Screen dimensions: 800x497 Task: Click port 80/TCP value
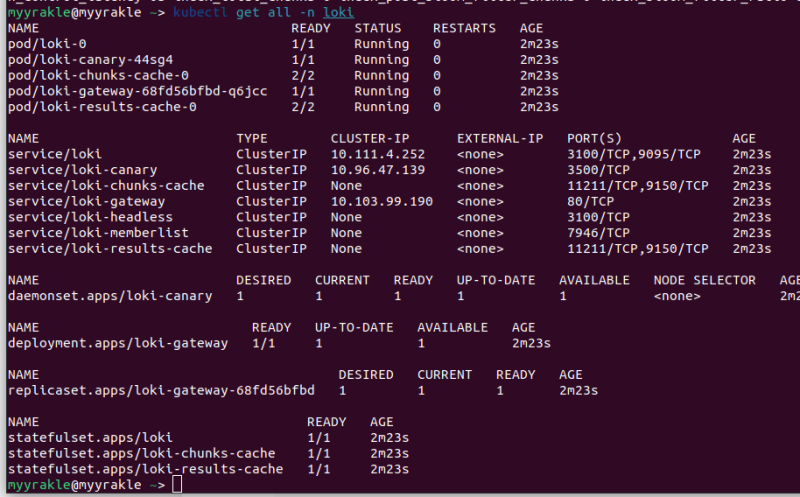[590, 202]
